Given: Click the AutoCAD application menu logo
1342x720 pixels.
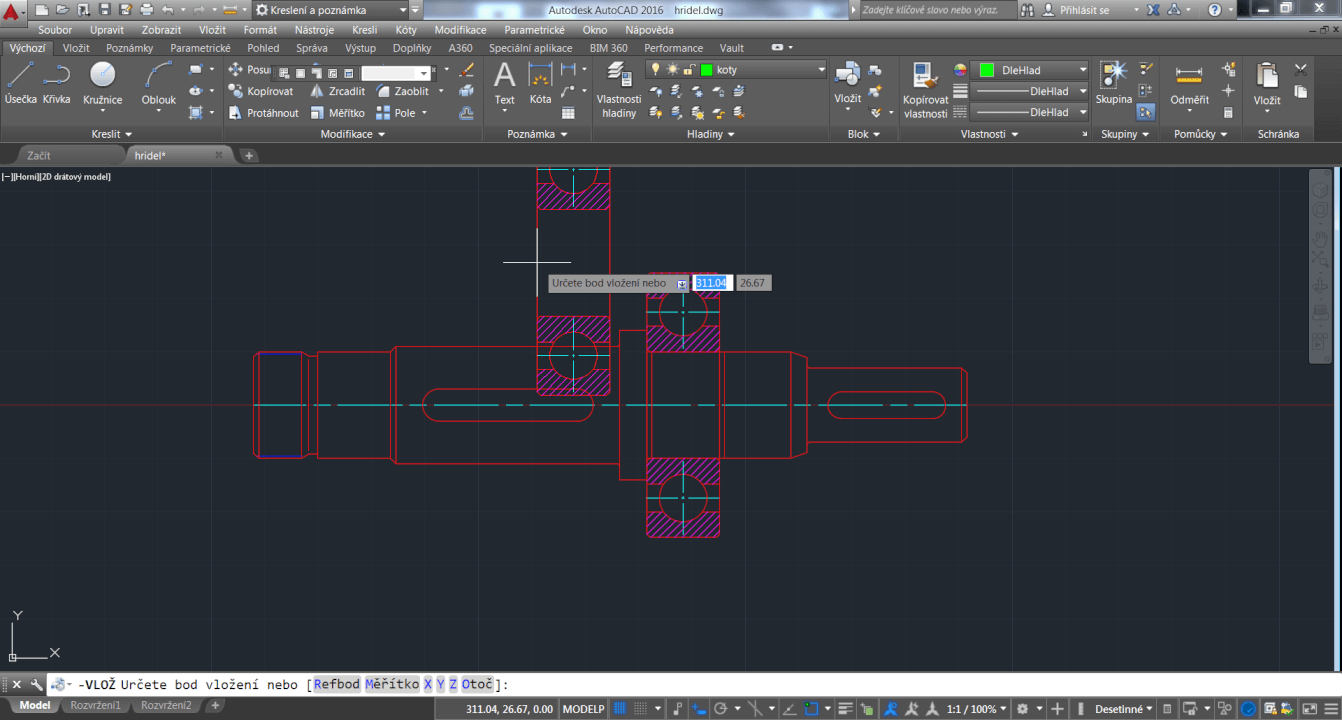Looking at the screenshot, I should [x=12, y=13].
